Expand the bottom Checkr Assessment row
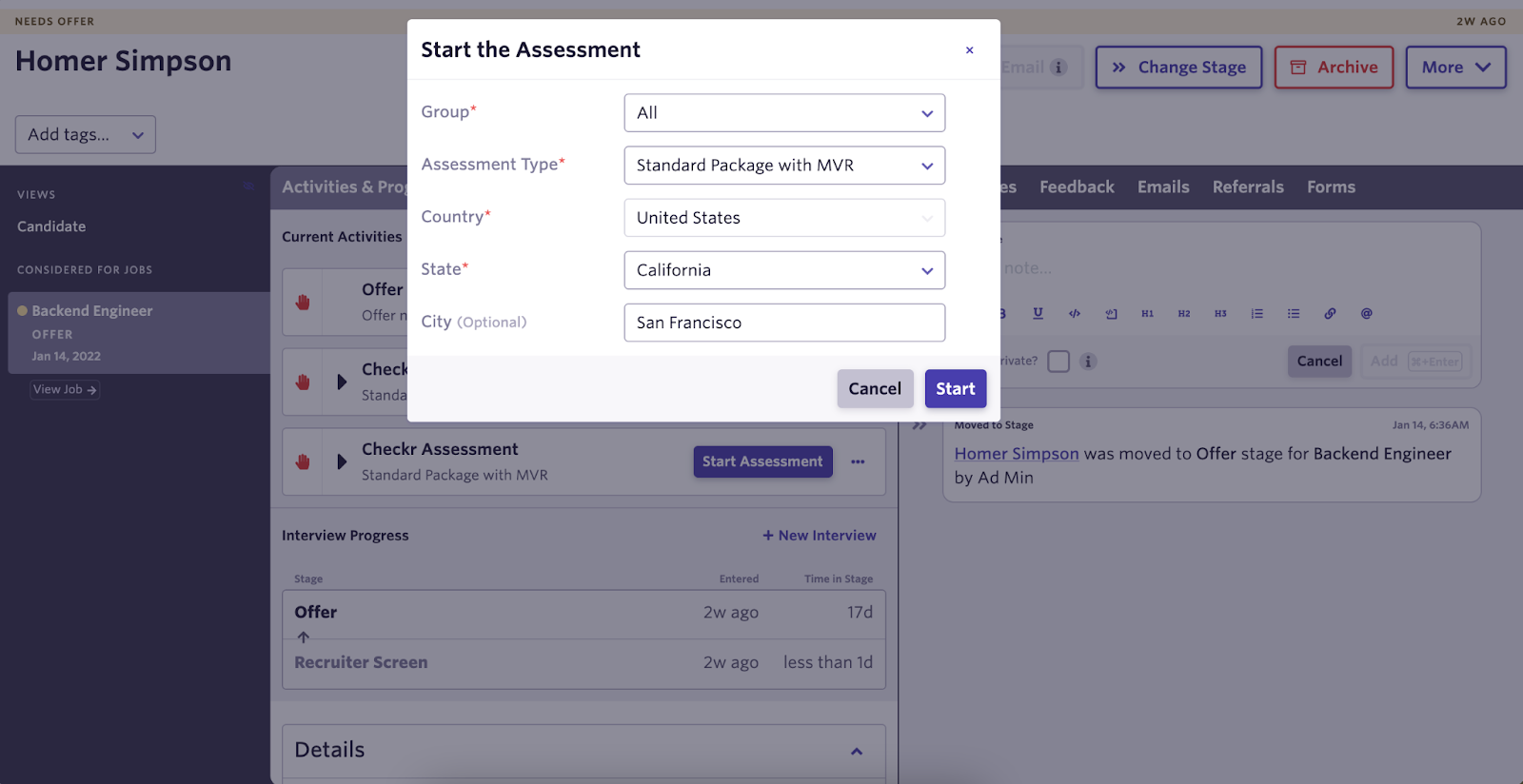Viewport: 1523px width, 784px height. [342, 462]
